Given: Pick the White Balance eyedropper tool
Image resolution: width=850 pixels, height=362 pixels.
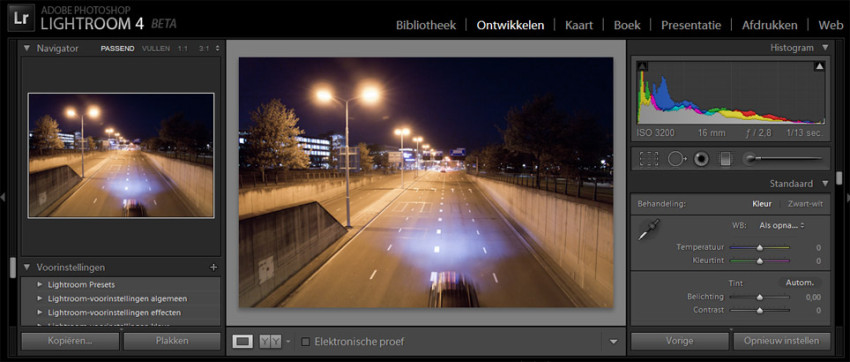Looking at the screenshot, I should (649, 230).
